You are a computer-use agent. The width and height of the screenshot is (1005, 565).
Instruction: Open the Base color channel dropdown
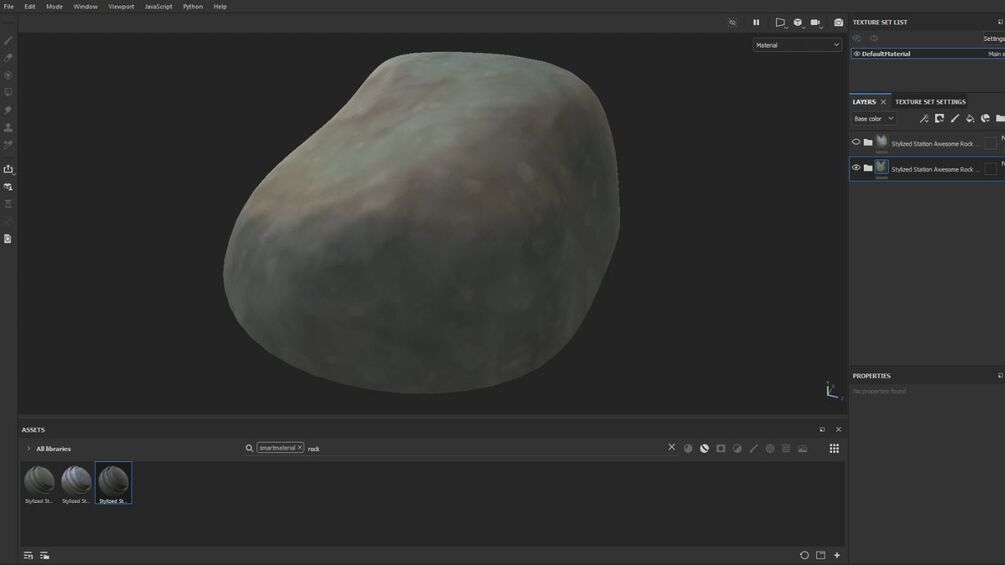tap(873, 119)
